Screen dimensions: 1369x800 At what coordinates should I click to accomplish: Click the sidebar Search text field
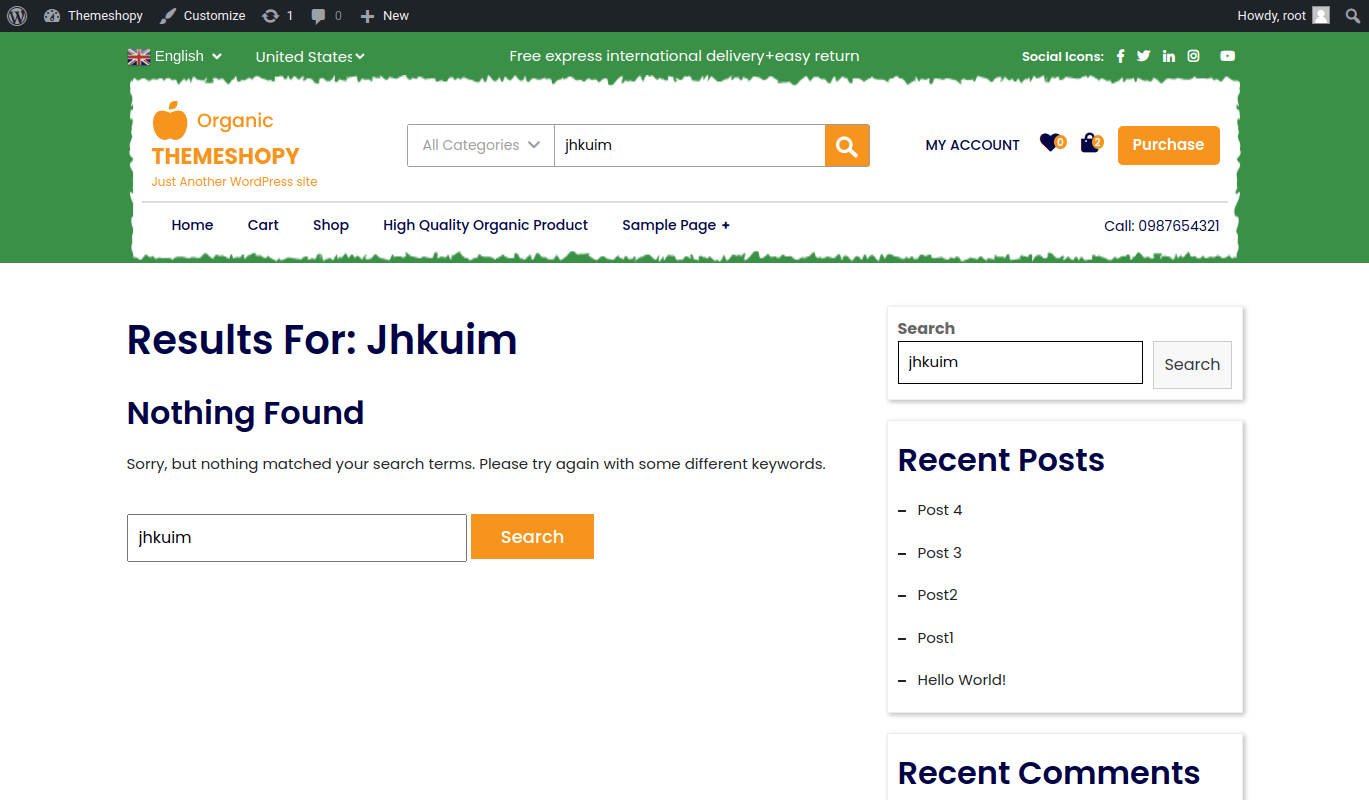tap(1019, 362)
